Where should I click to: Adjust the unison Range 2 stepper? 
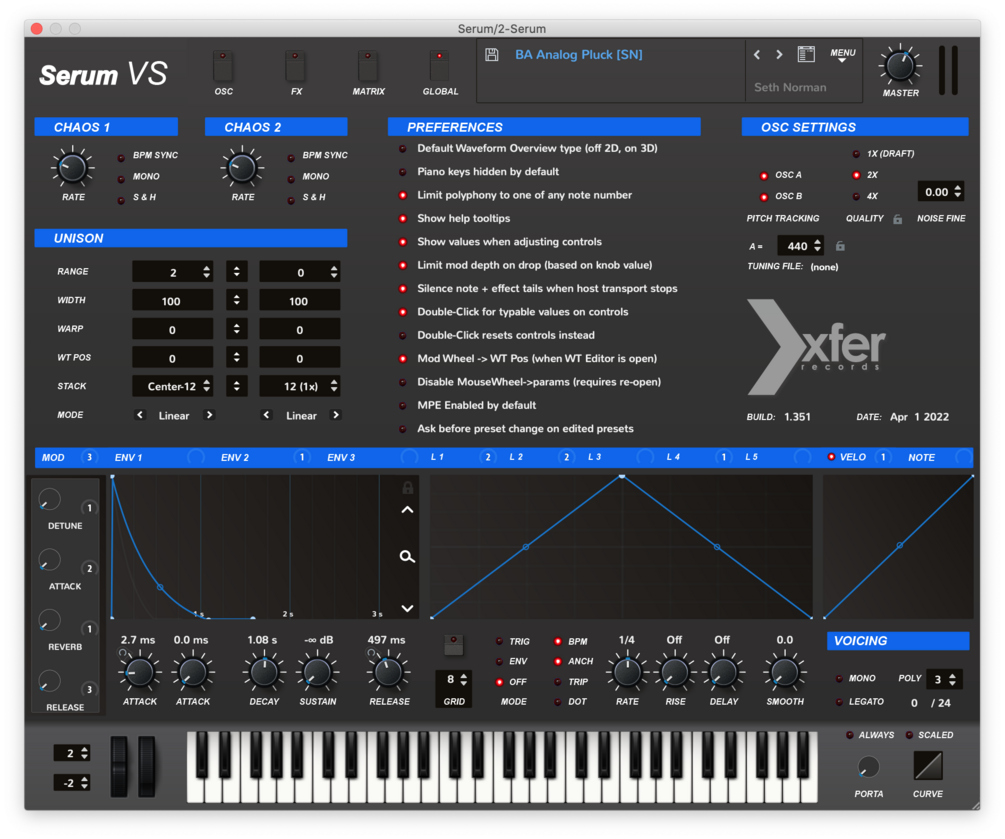206,272
